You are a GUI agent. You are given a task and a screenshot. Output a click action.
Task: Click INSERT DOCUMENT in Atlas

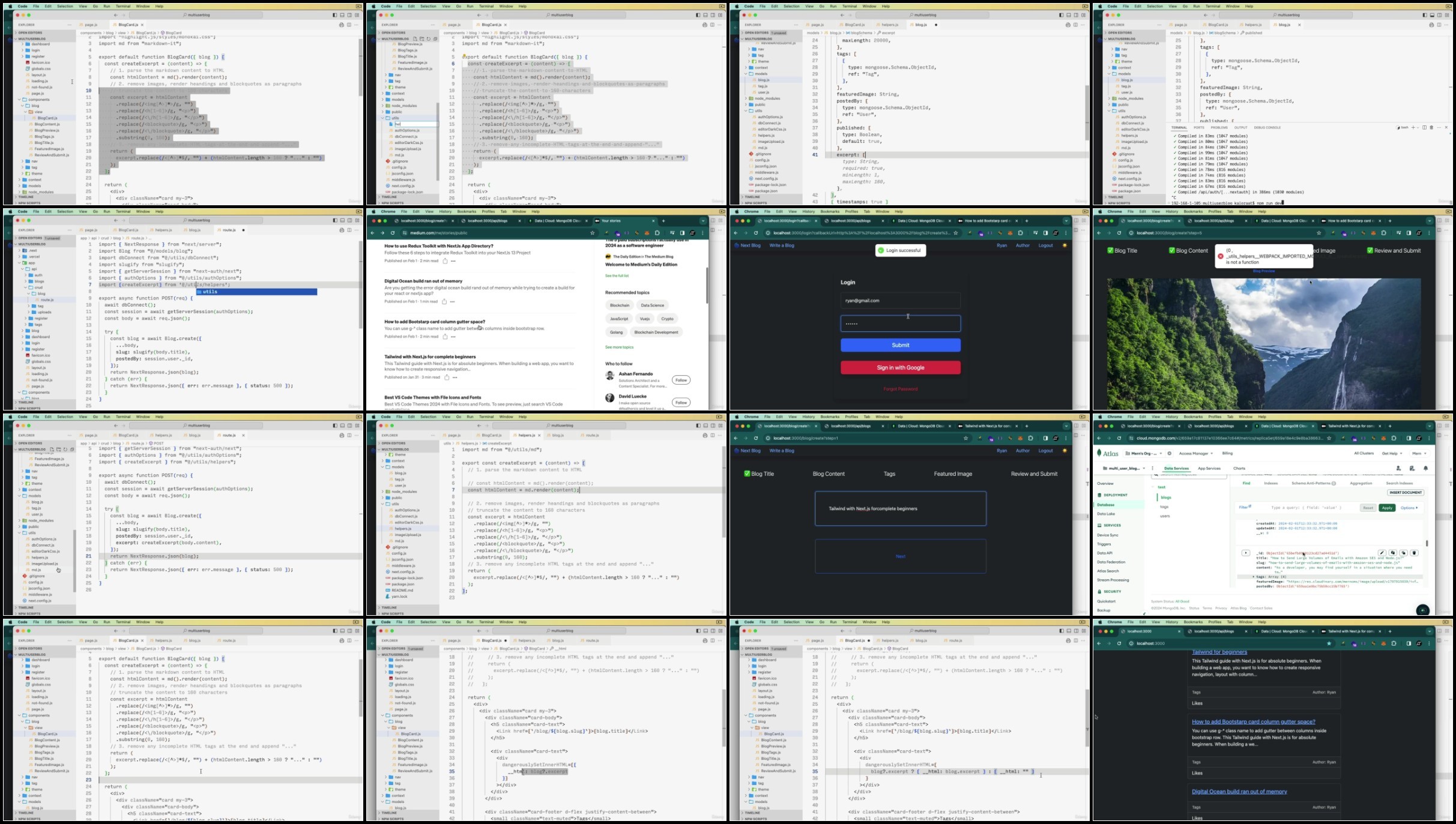tap(1405, 492)
